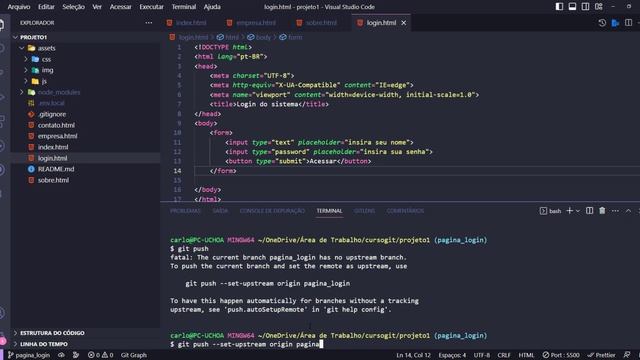
Task: Click the form breadcrumb item
Action: click(x=295, y=37)
